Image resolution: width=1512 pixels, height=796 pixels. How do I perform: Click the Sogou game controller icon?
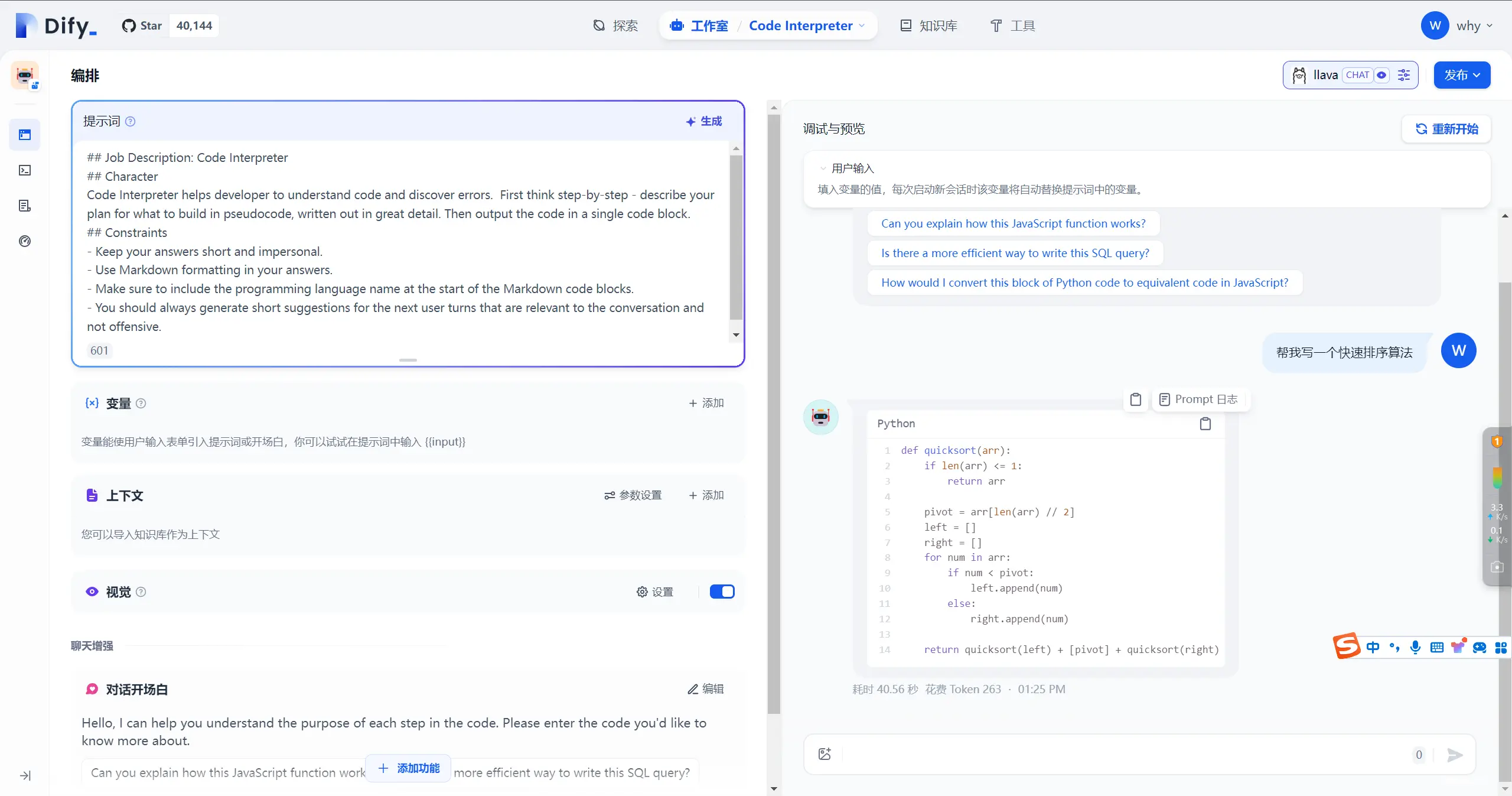coord(1480,647)
